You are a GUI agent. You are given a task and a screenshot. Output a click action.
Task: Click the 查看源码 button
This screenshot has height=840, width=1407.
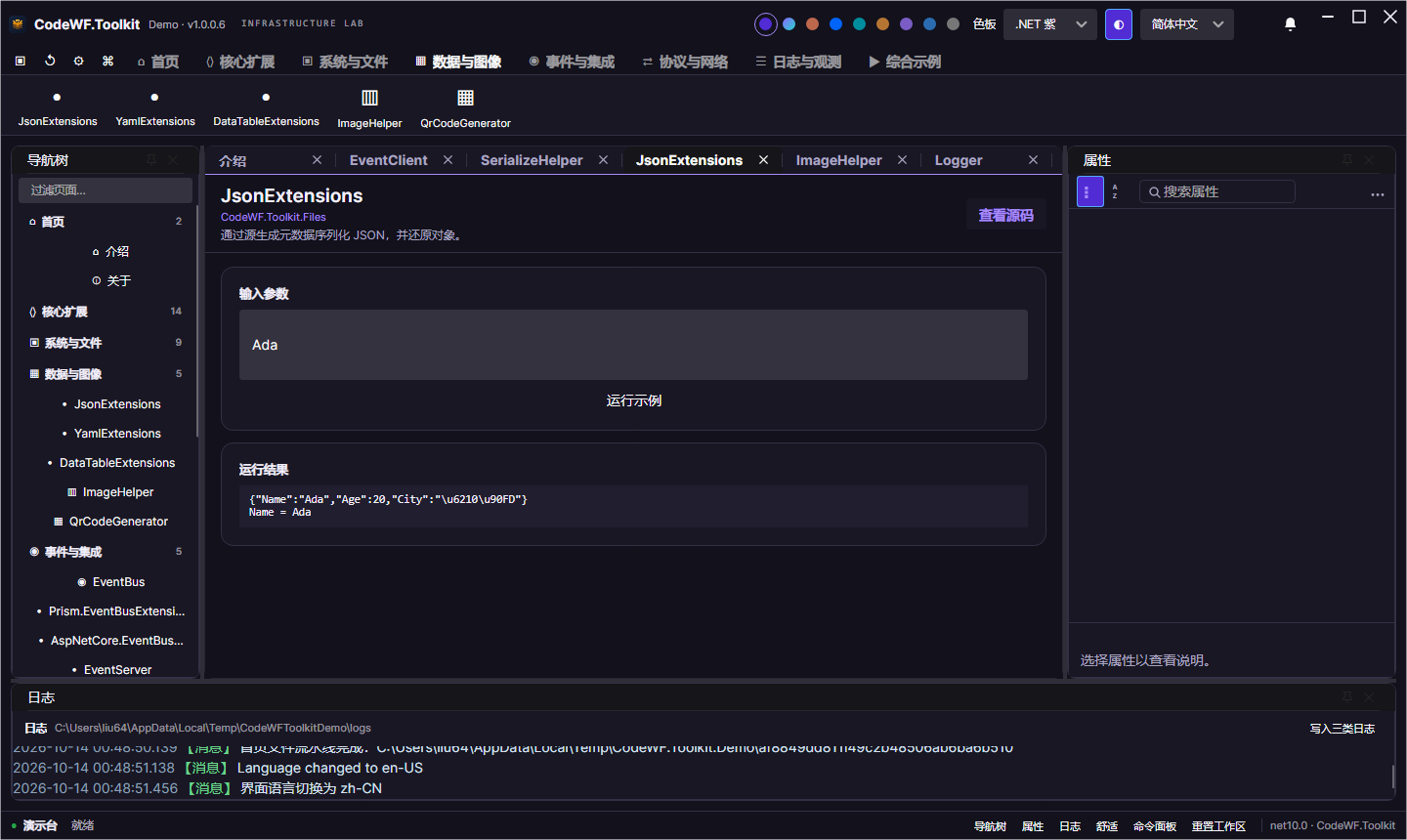point(1005,215)
